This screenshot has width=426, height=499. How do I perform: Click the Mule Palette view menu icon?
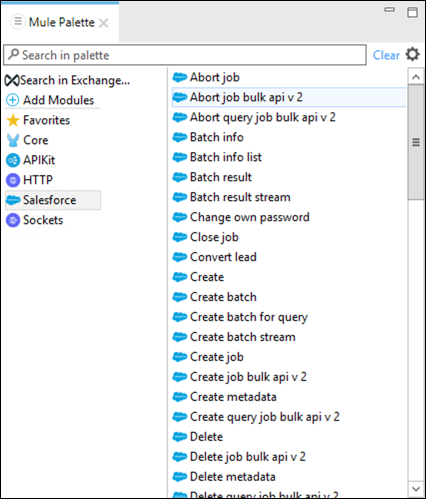pos(18,22)
